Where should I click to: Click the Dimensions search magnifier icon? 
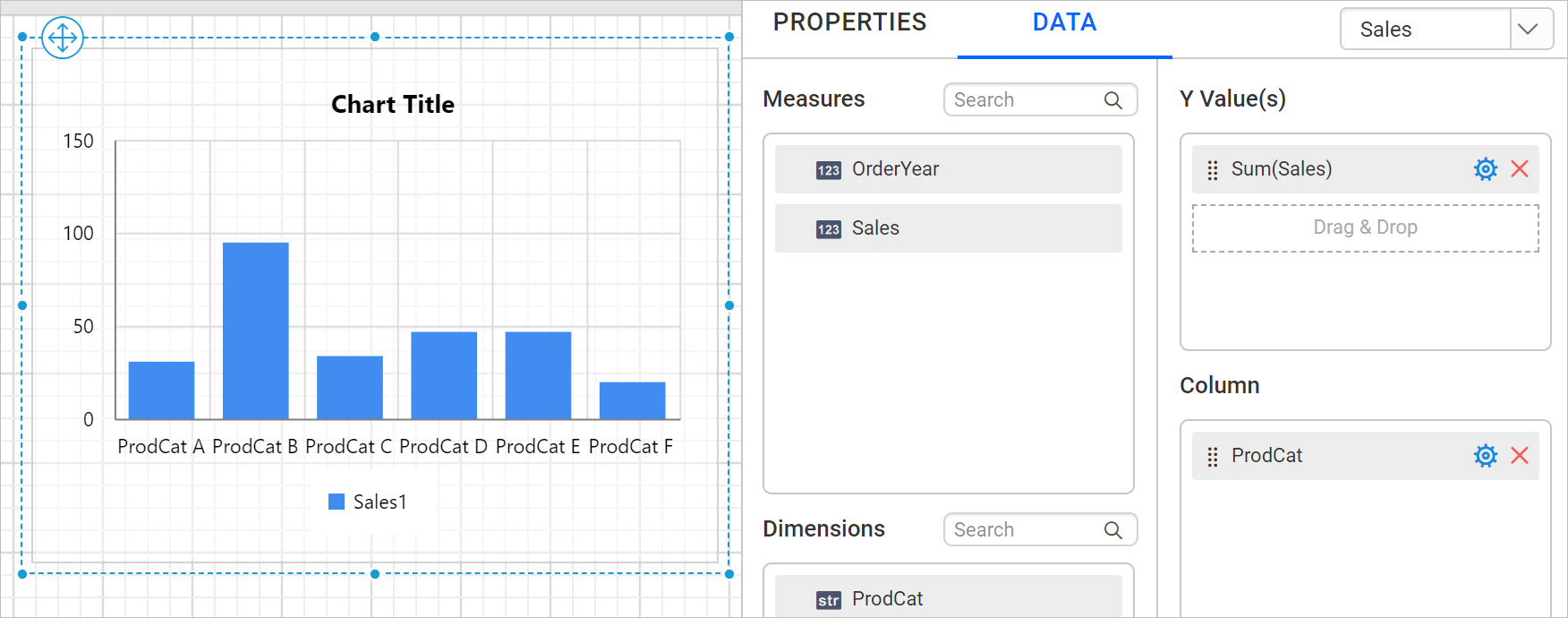[x=1113, y=530]
